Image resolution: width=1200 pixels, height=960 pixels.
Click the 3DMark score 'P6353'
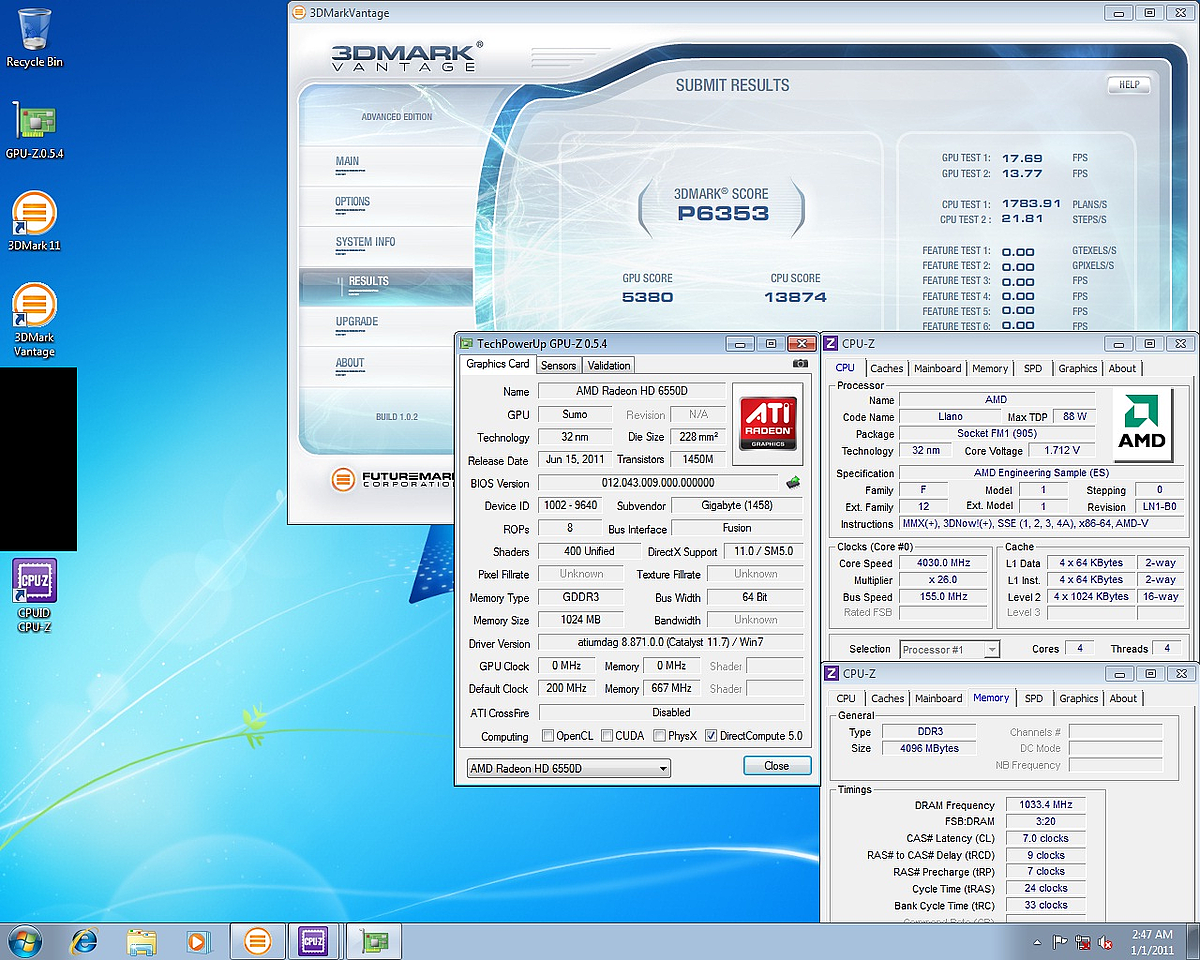tap(723, 213)
